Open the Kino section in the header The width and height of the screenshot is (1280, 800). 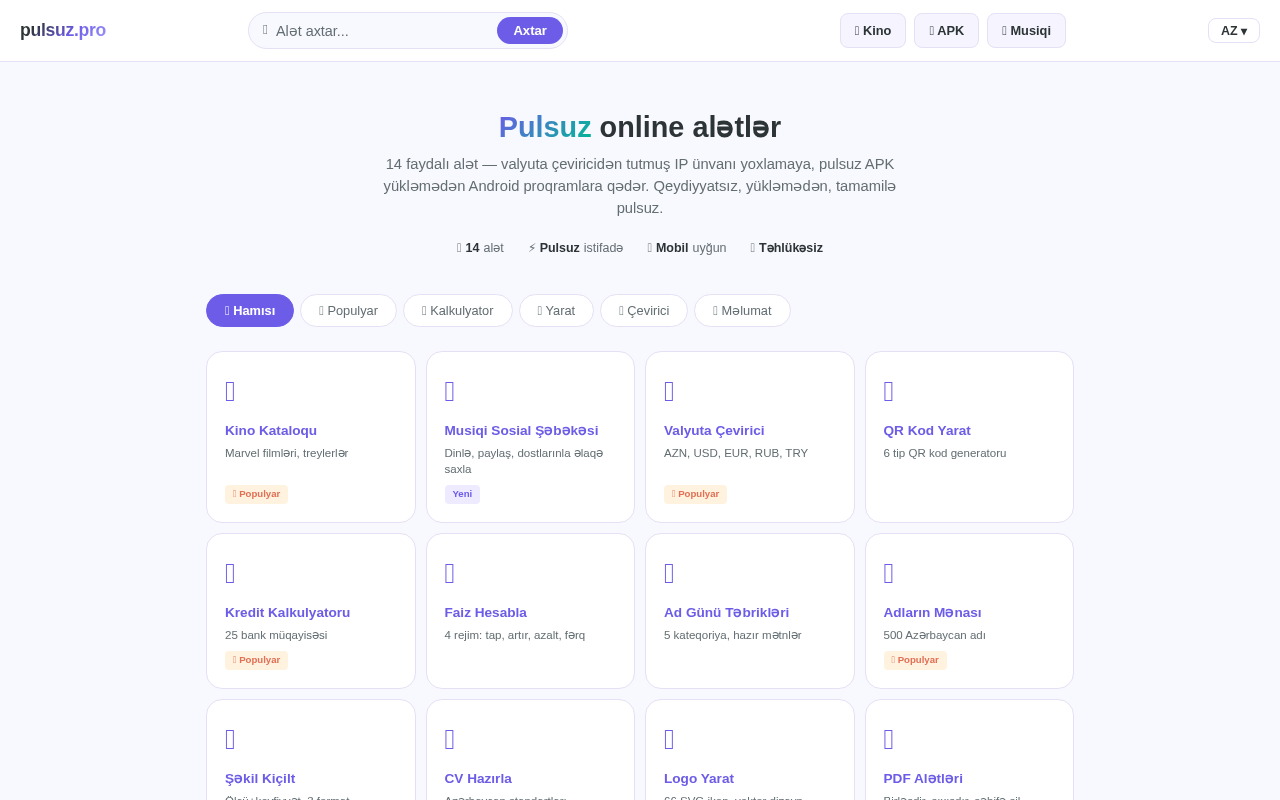[873, 31]
